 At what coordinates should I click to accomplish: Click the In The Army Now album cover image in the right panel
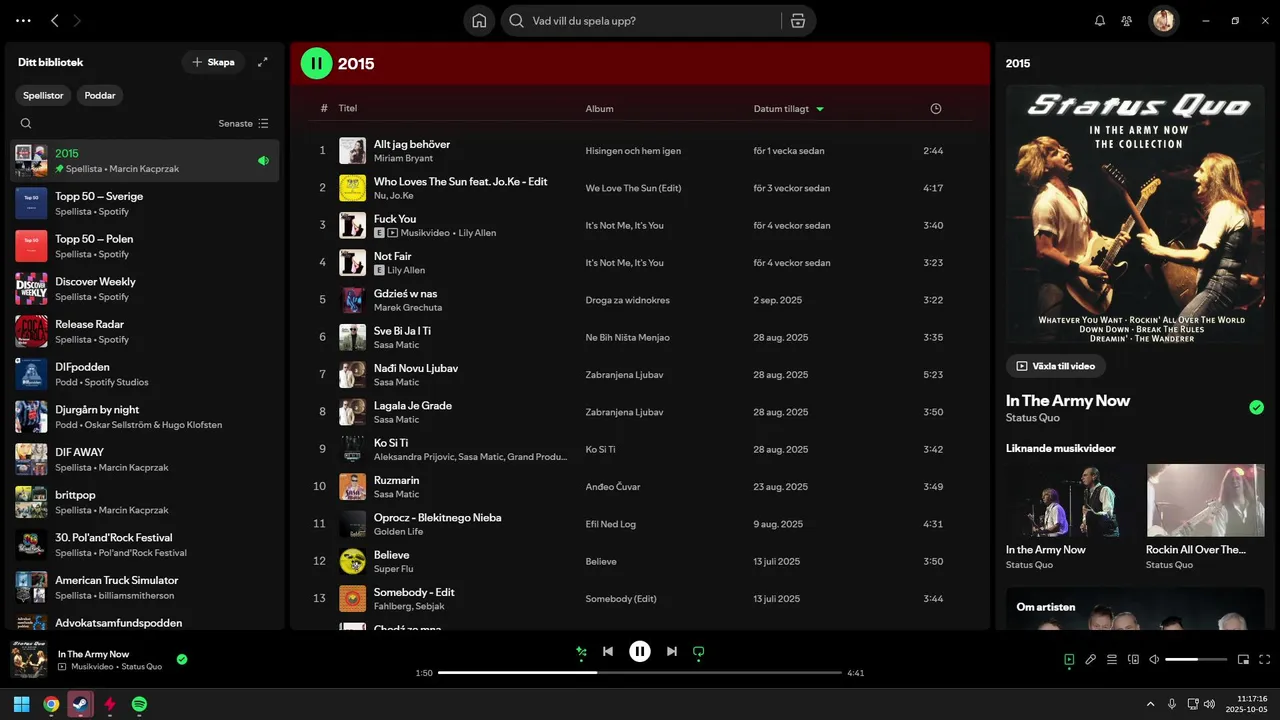tap(1135, 215)
